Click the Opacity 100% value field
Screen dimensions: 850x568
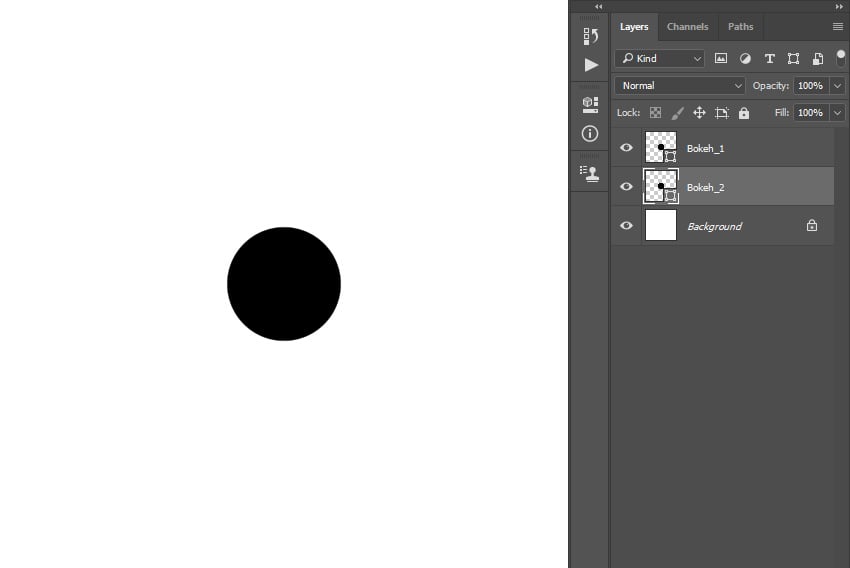(x=810, y=86)
